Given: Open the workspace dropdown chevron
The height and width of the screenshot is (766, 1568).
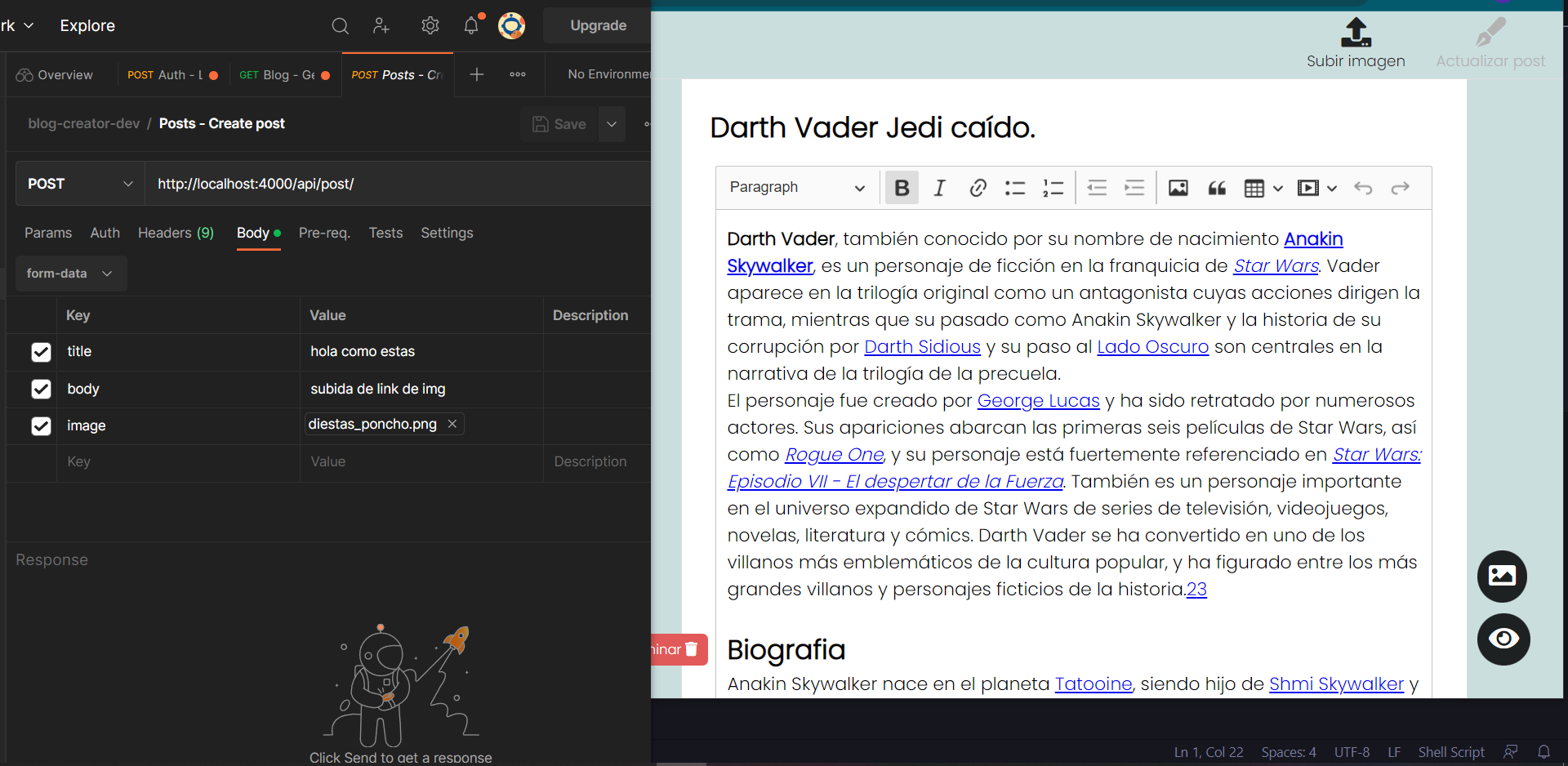Looking at the screenshot, I should [x=29, y=26].
